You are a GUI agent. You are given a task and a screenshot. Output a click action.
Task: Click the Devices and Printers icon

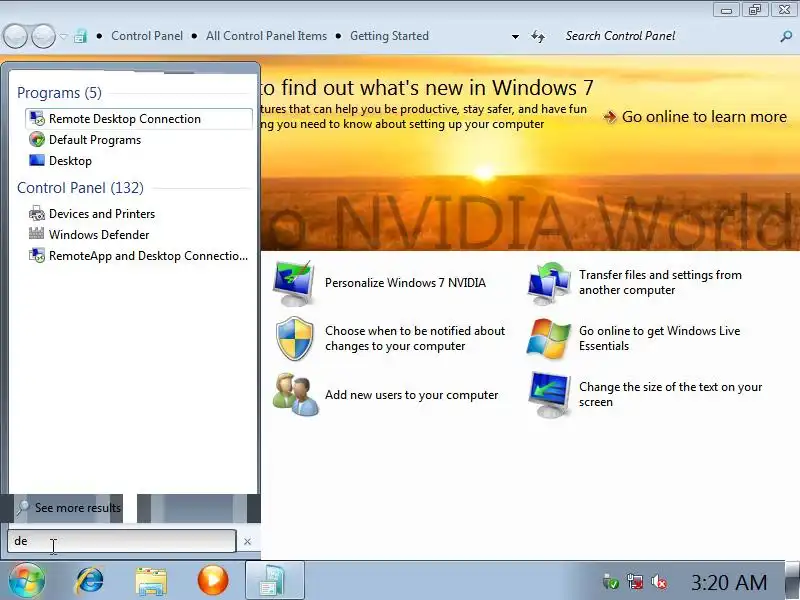point(37,213)
